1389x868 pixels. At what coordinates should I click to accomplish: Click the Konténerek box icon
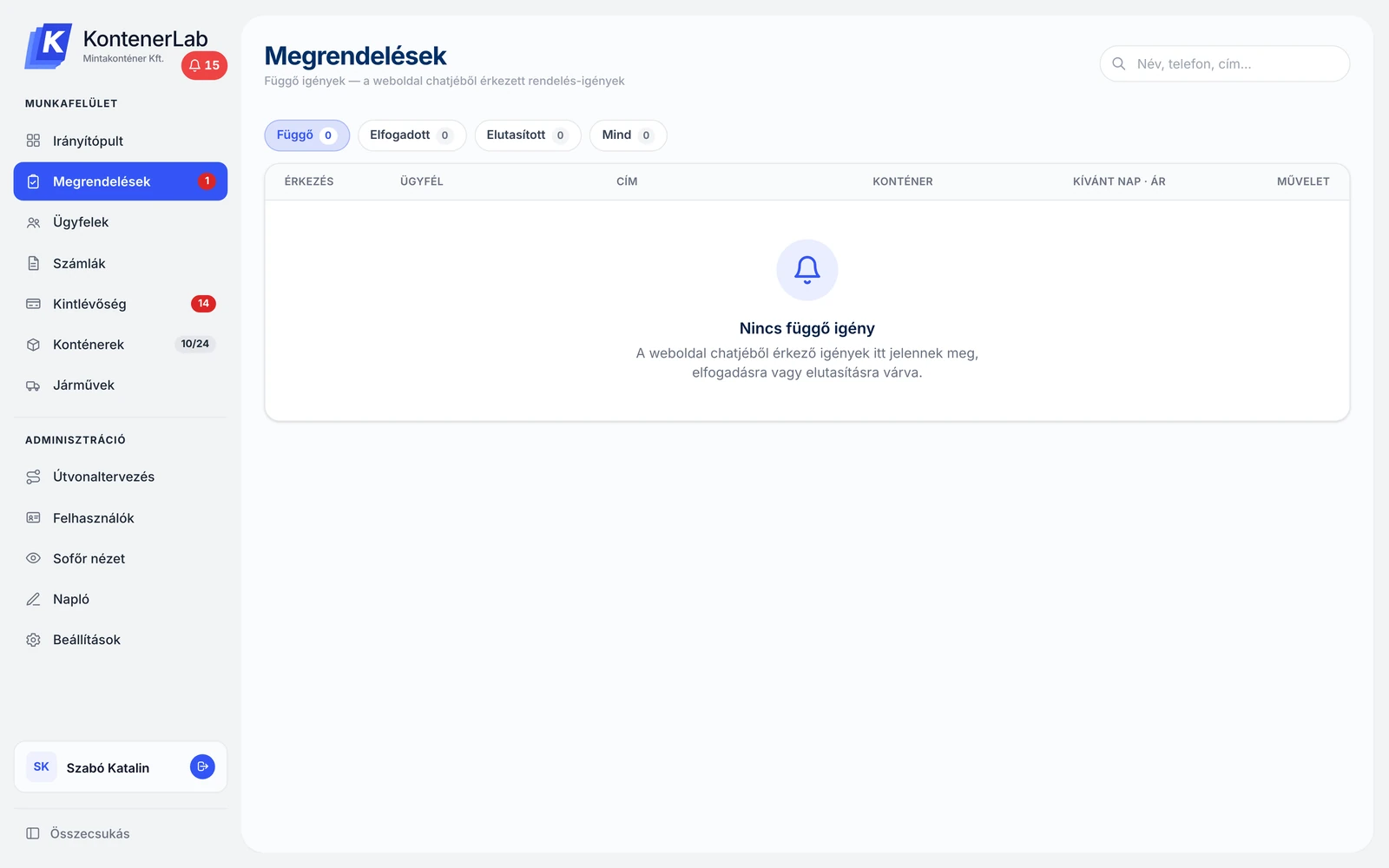(33, 345)
